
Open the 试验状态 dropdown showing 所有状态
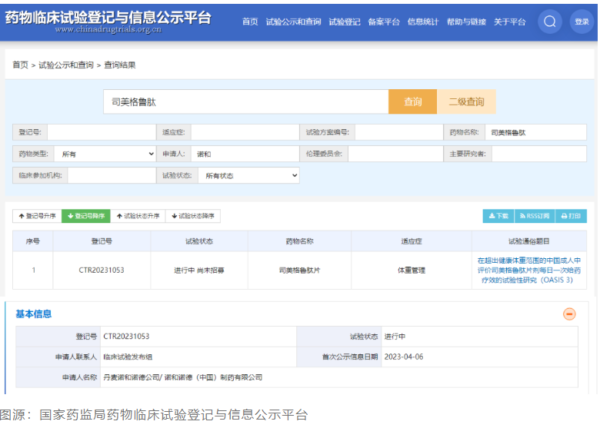pos(248,176)
